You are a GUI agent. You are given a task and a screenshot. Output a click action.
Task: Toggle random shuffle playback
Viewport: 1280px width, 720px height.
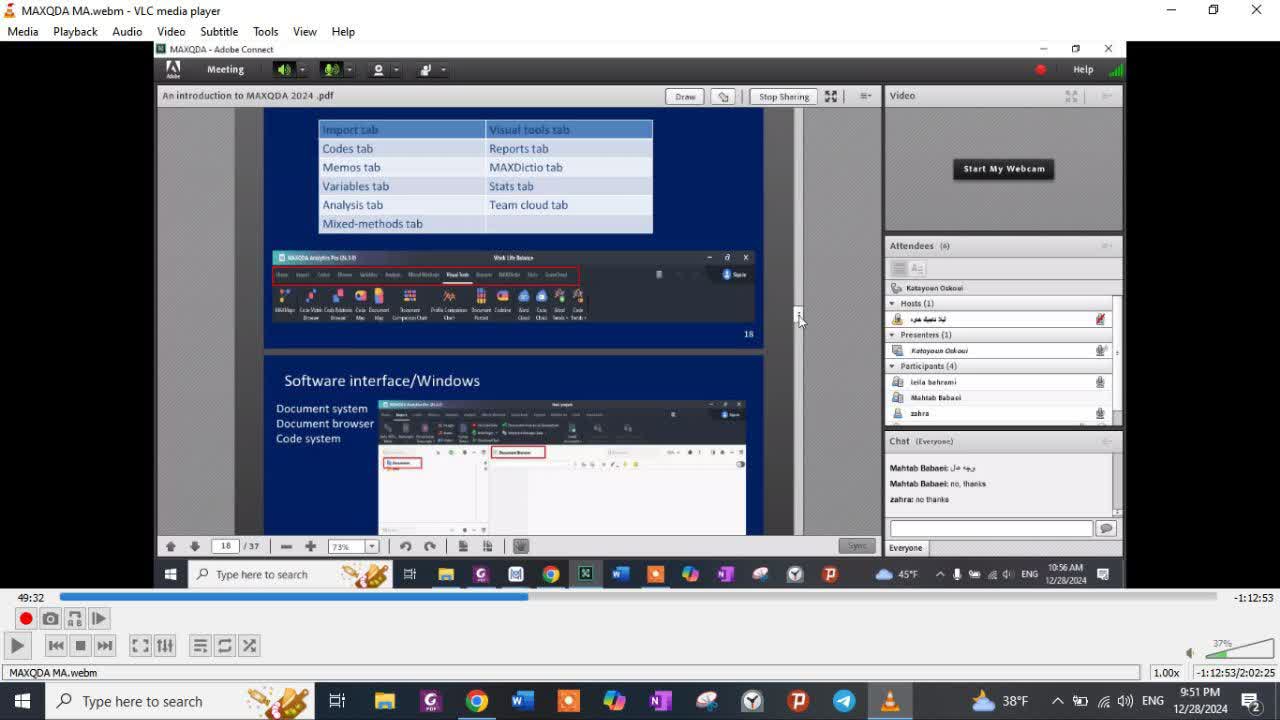click(249, 646)
